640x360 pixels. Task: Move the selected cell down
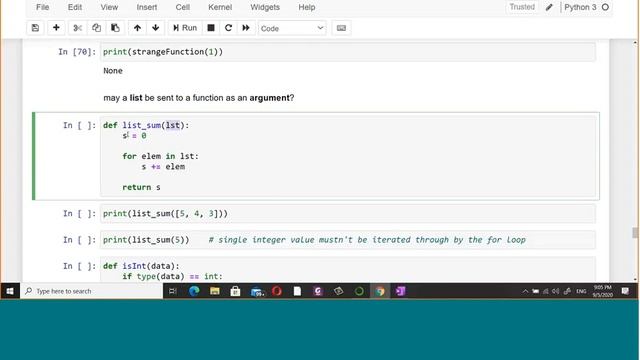(156, 28)
